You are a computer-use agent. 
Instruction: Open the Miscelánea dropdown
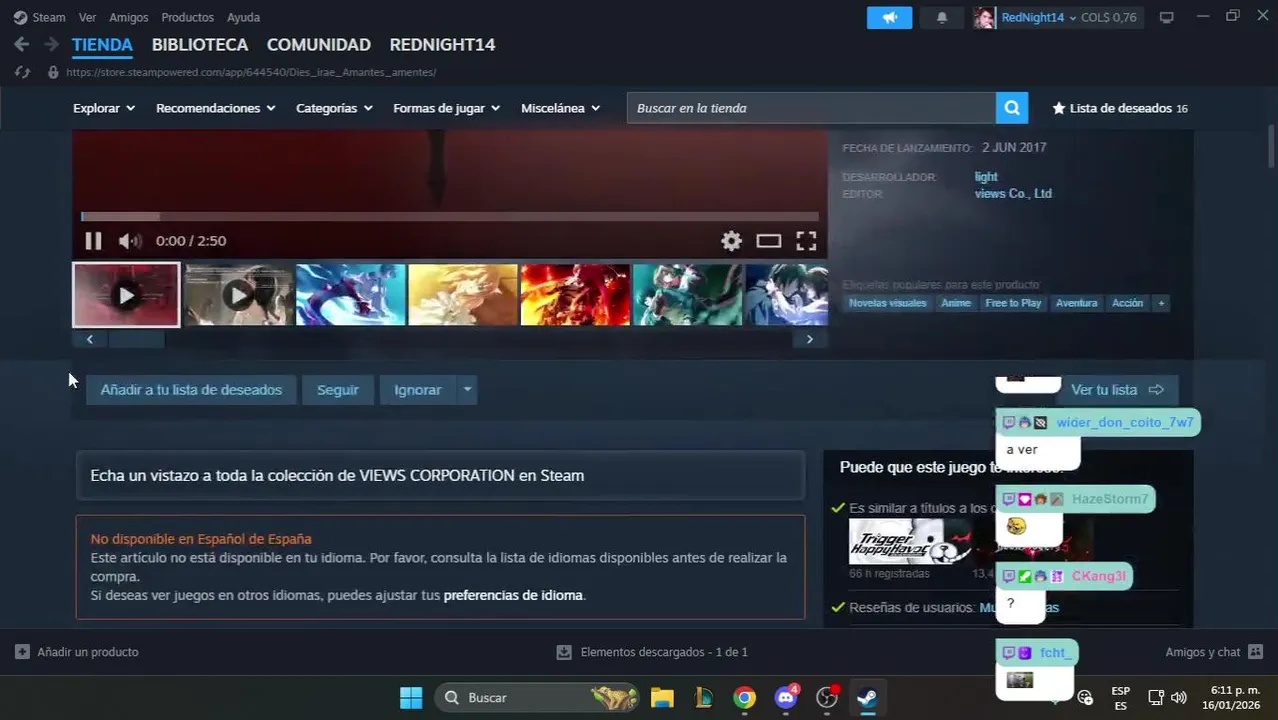point(560,108)
